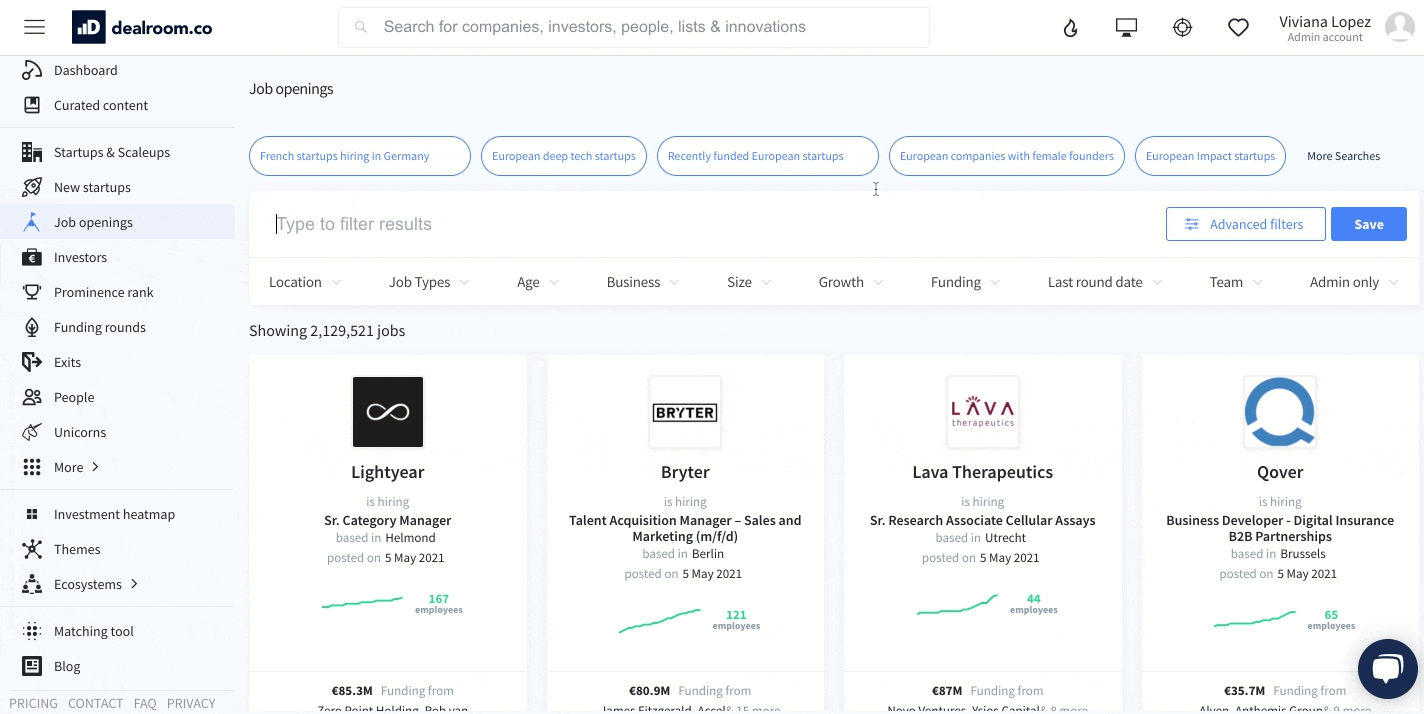This screenshot has width=1424, height=714.
Task: Click the flame trending icon
Action: pyautogui.click(x=1071, y=28)
